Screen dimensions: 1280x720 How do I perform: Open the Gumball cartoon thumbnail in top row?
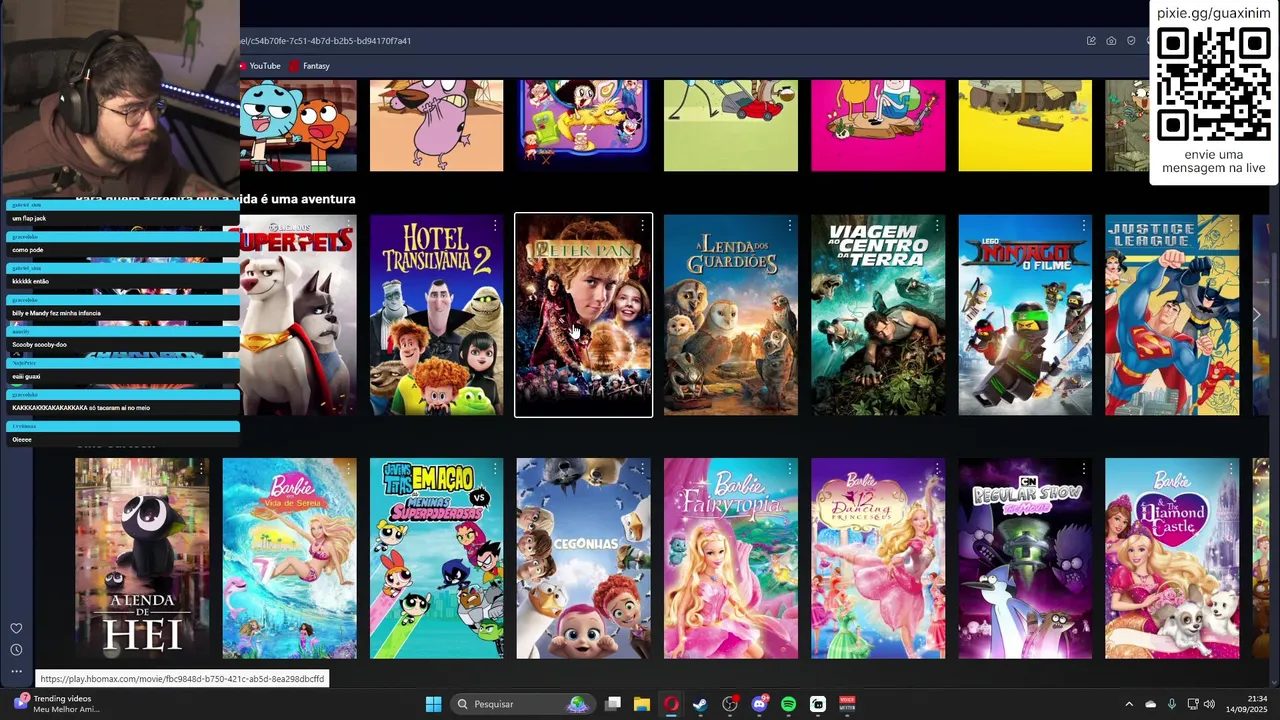point(298,126)
